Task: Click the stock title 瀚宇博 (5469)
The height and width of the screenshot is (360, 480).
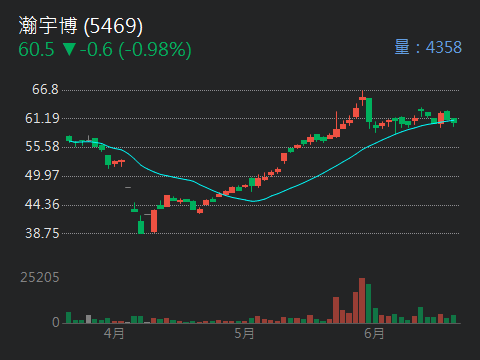Action: (x=81, y=26)
